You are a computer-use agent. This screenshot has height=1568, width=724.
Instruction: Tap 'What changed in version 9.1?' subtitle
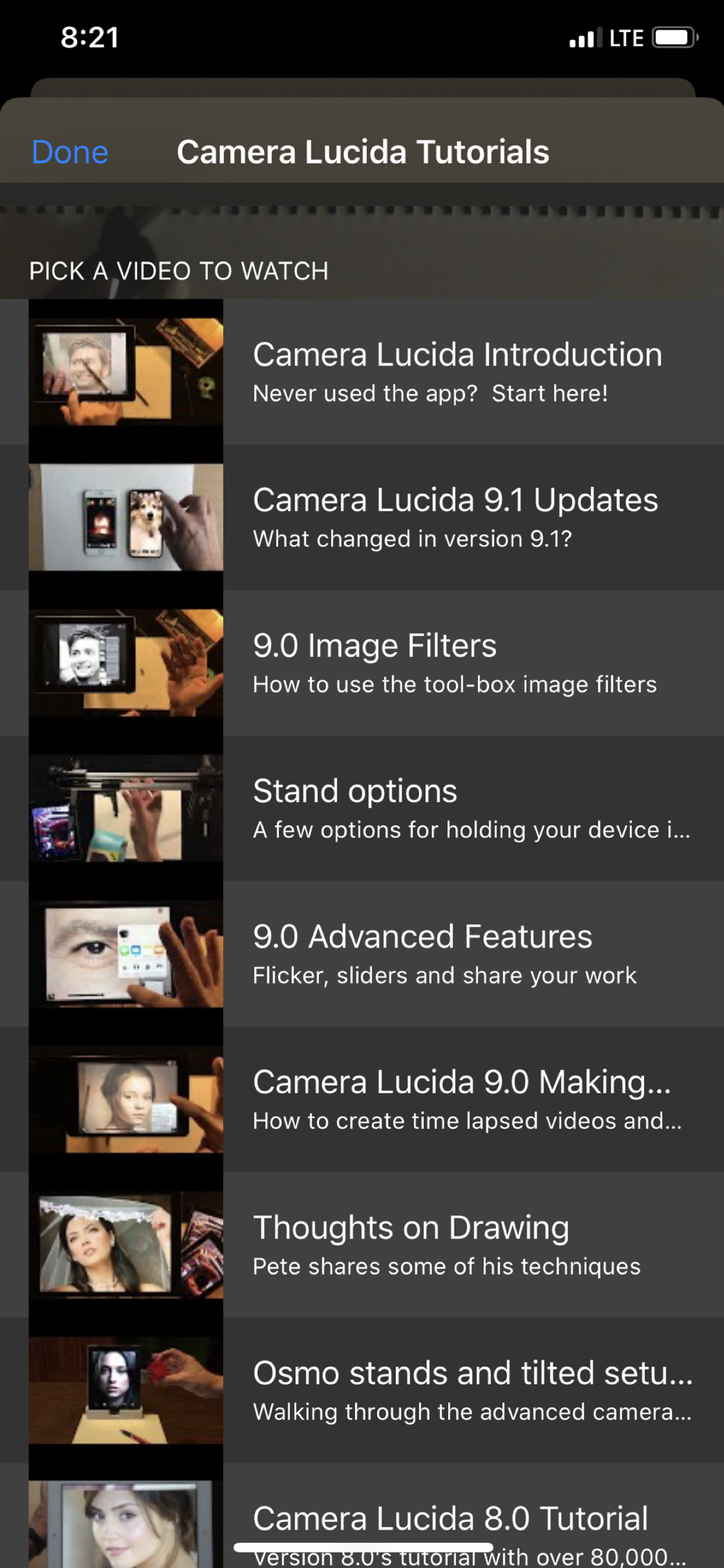412,539
